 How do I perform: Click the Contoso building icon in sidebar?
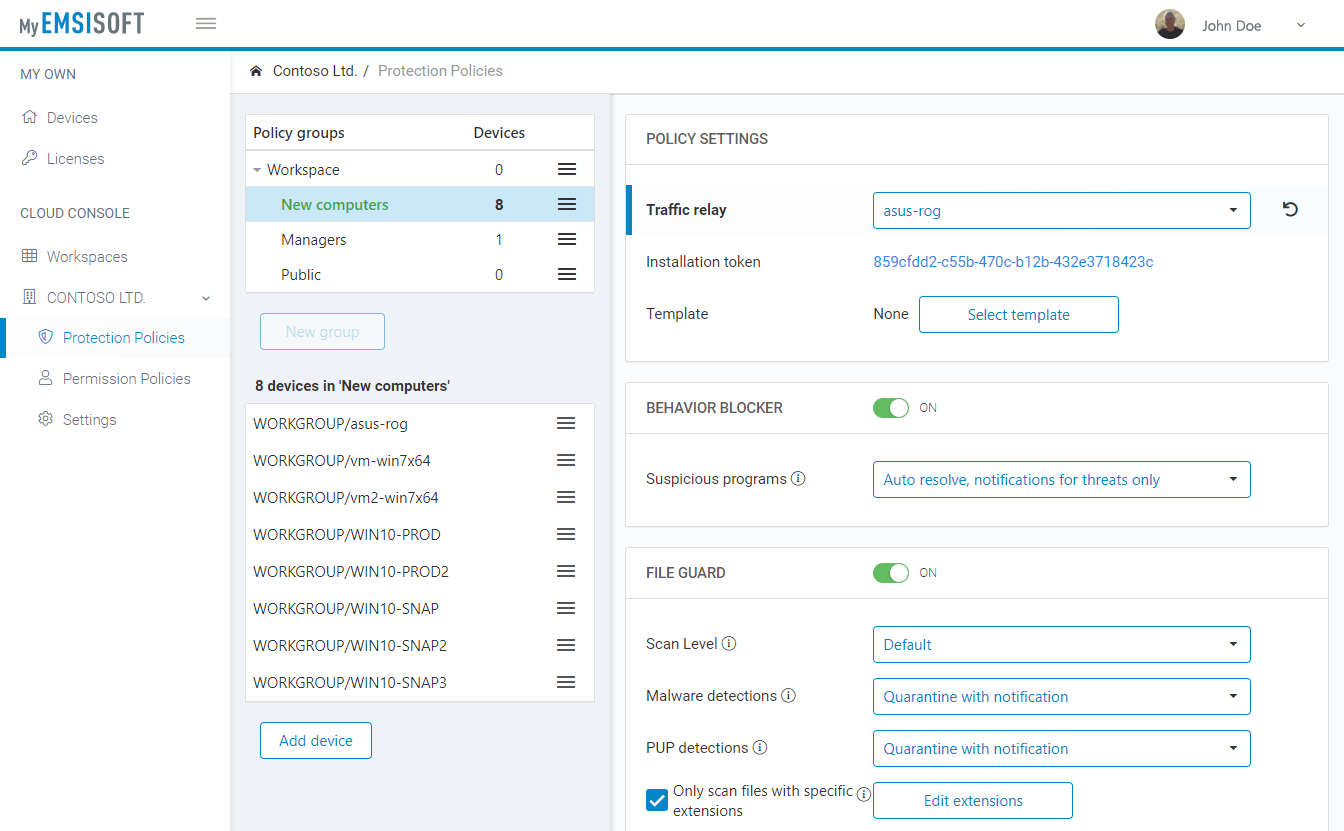pos(30,297)
